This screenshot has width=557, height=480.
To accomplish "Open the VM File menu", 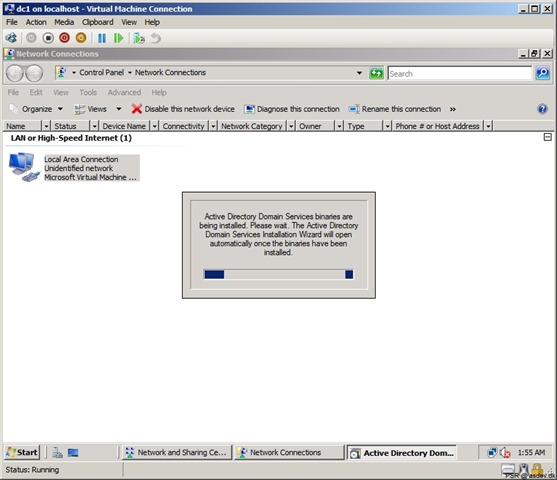I will [12, 22].
